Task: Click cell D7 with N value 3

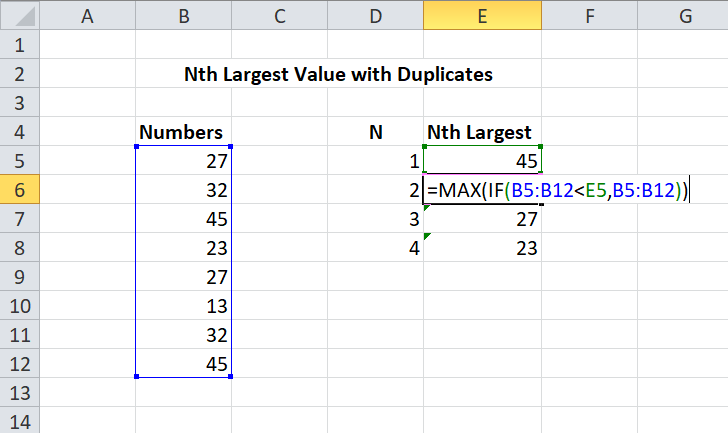Action: pos(376,219)
